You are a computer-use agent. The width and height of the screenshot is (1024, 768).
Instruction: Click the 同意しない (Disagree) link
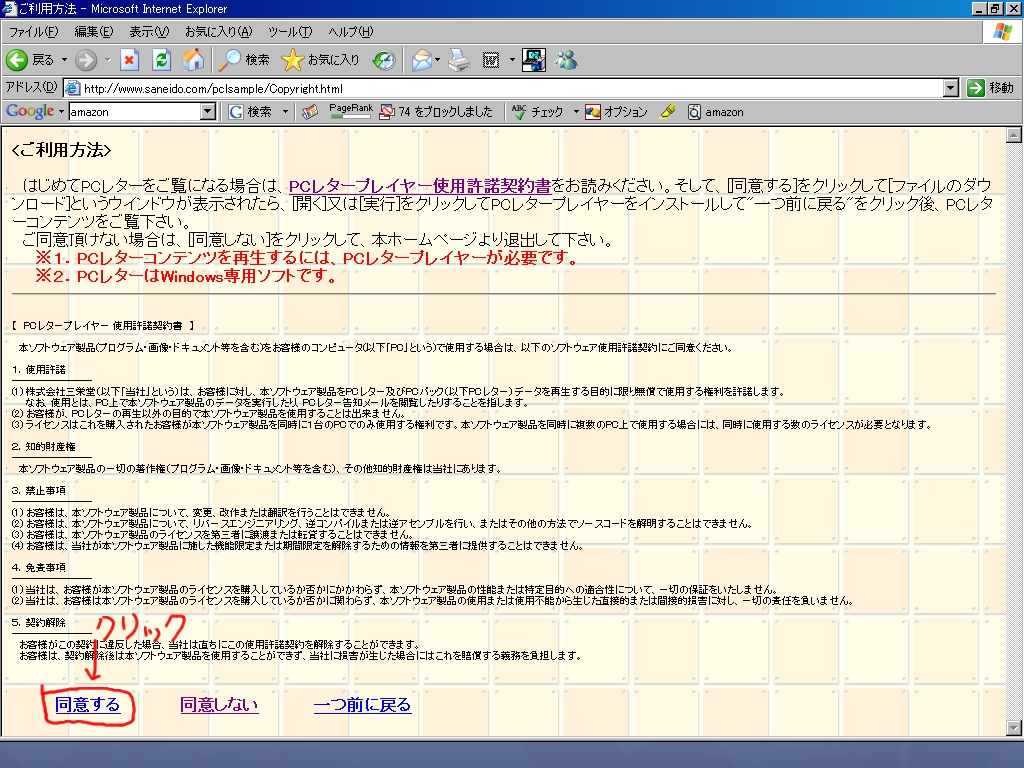click(219, 705)
